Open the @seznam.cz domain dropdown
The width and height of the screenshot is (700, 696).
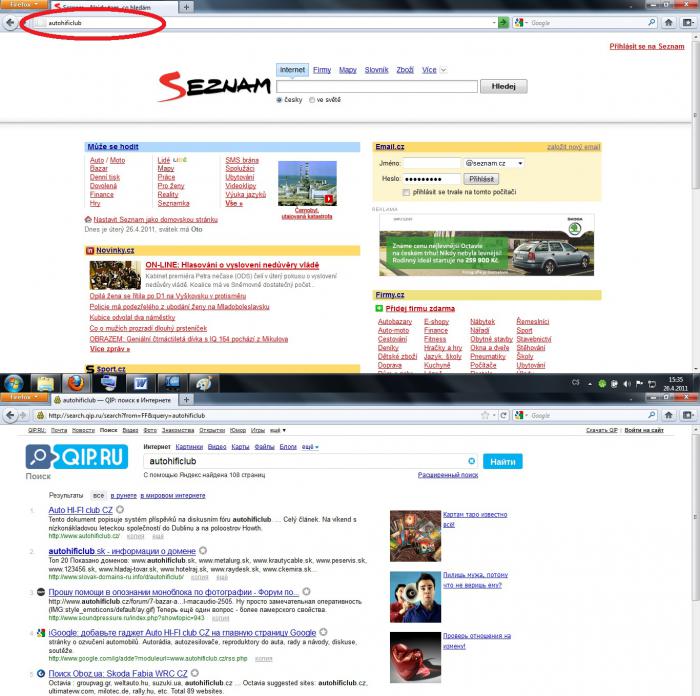[520, 163]
